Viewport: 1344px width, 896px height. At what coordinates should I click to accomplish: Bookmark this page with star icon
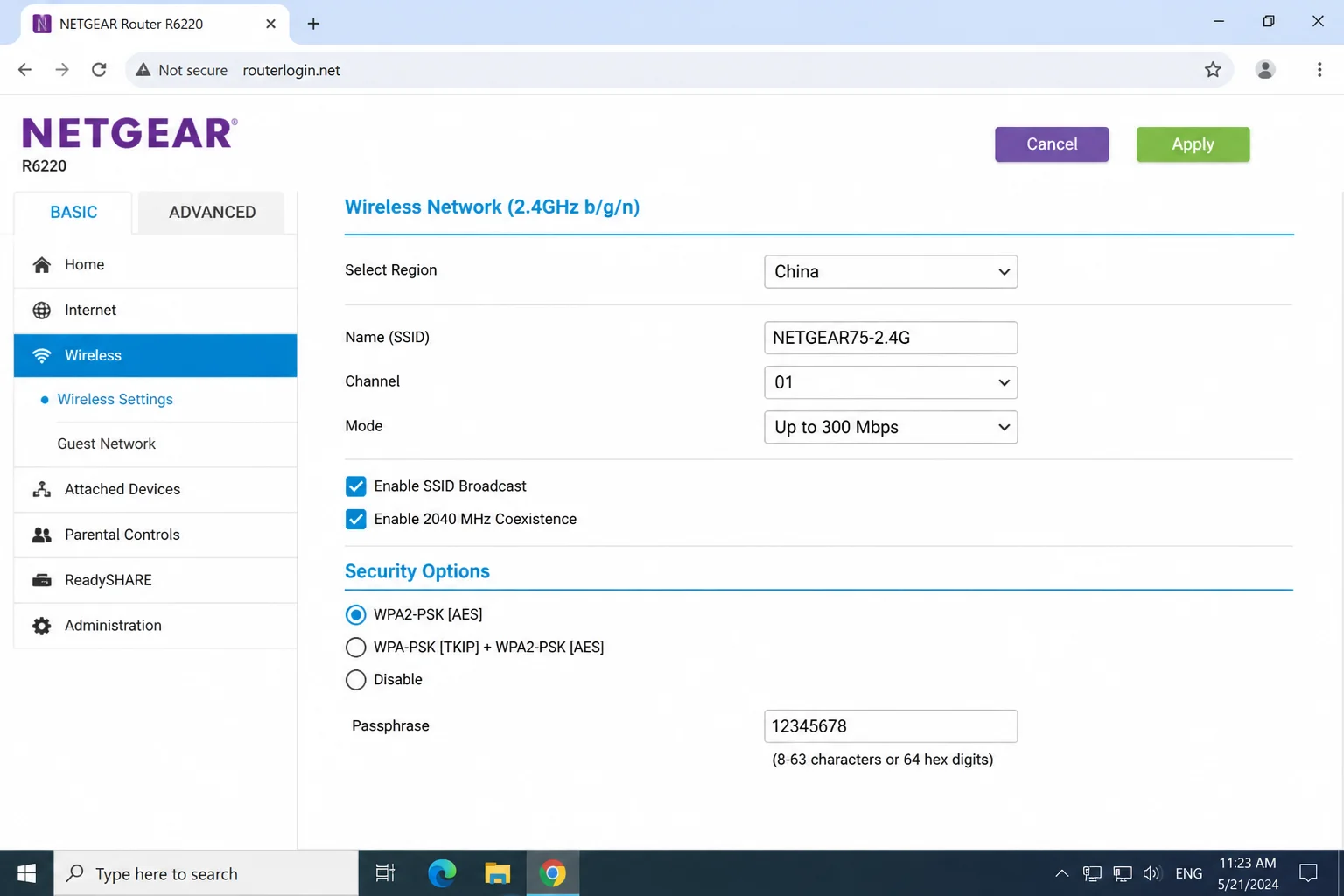[x=1213, y=70]
